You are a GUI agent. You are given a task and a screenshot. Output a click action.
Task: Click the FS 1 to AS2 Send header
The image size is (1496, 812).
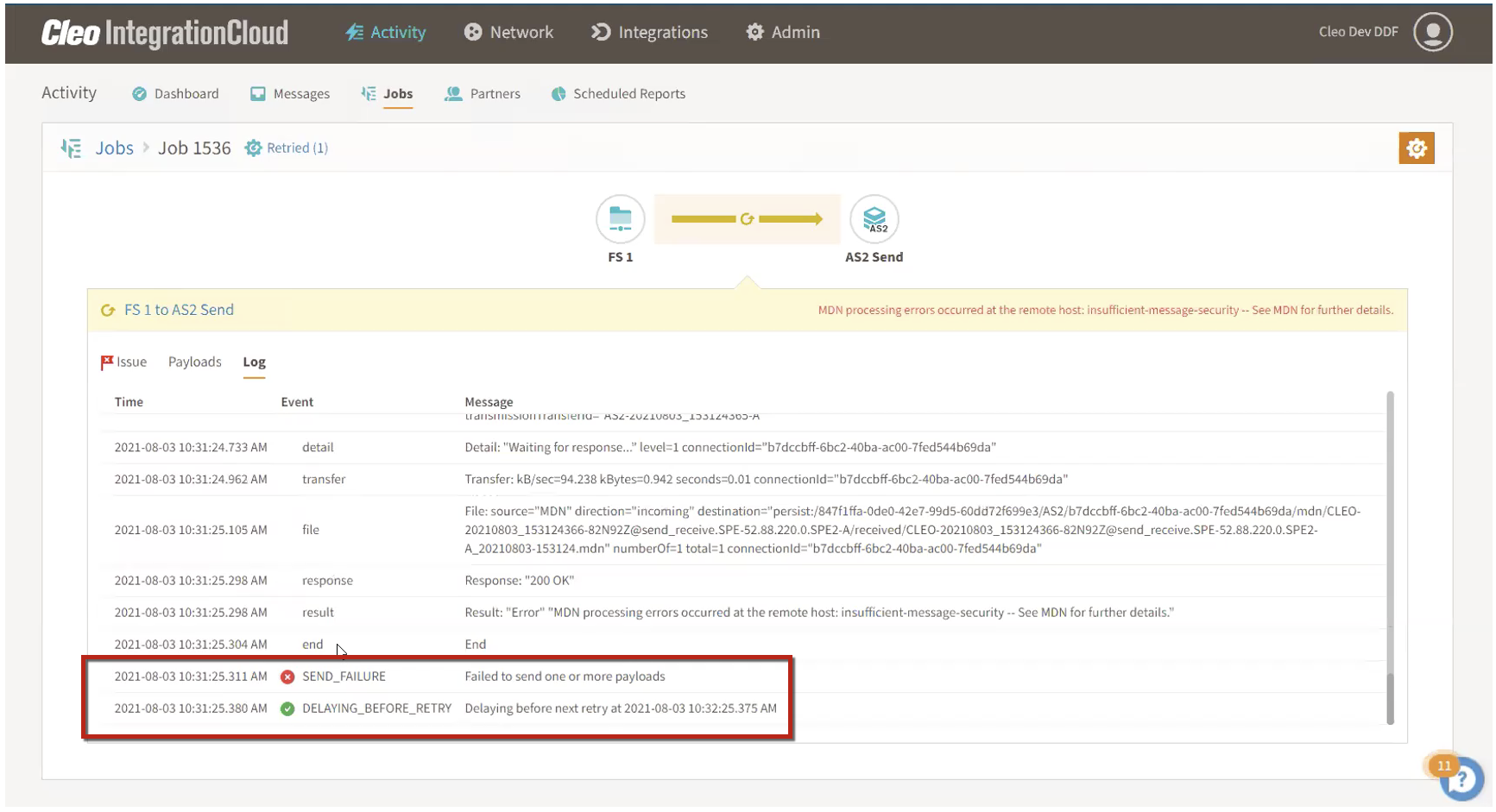tap(179, 310)
